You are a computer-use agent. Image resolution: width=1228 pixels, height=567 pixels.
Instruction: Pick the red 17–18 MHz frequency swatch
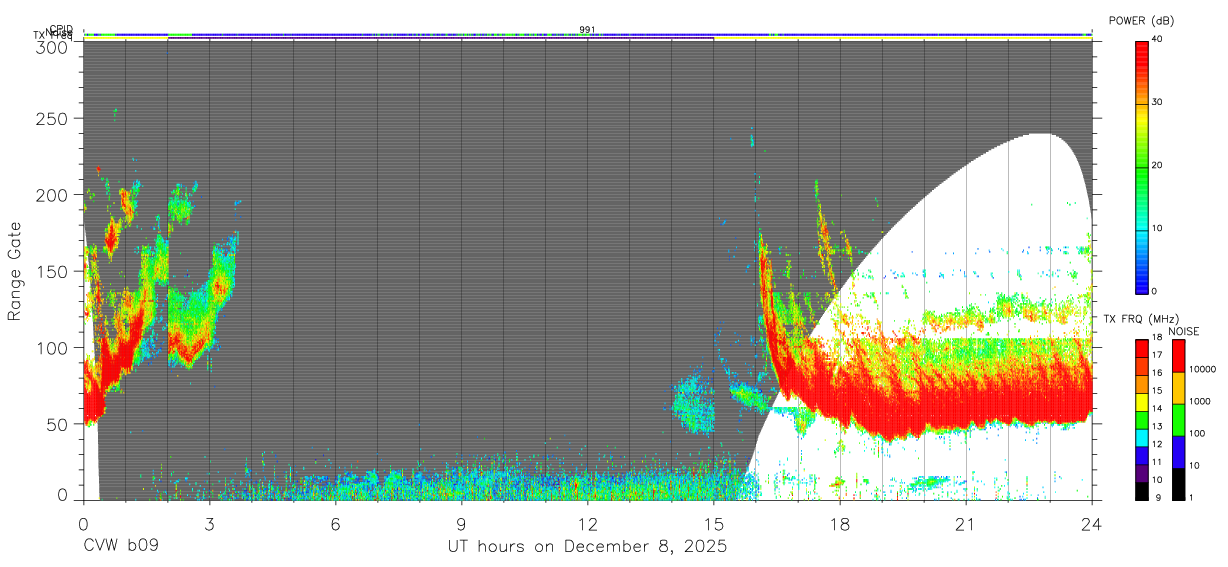pos(1142,349)
